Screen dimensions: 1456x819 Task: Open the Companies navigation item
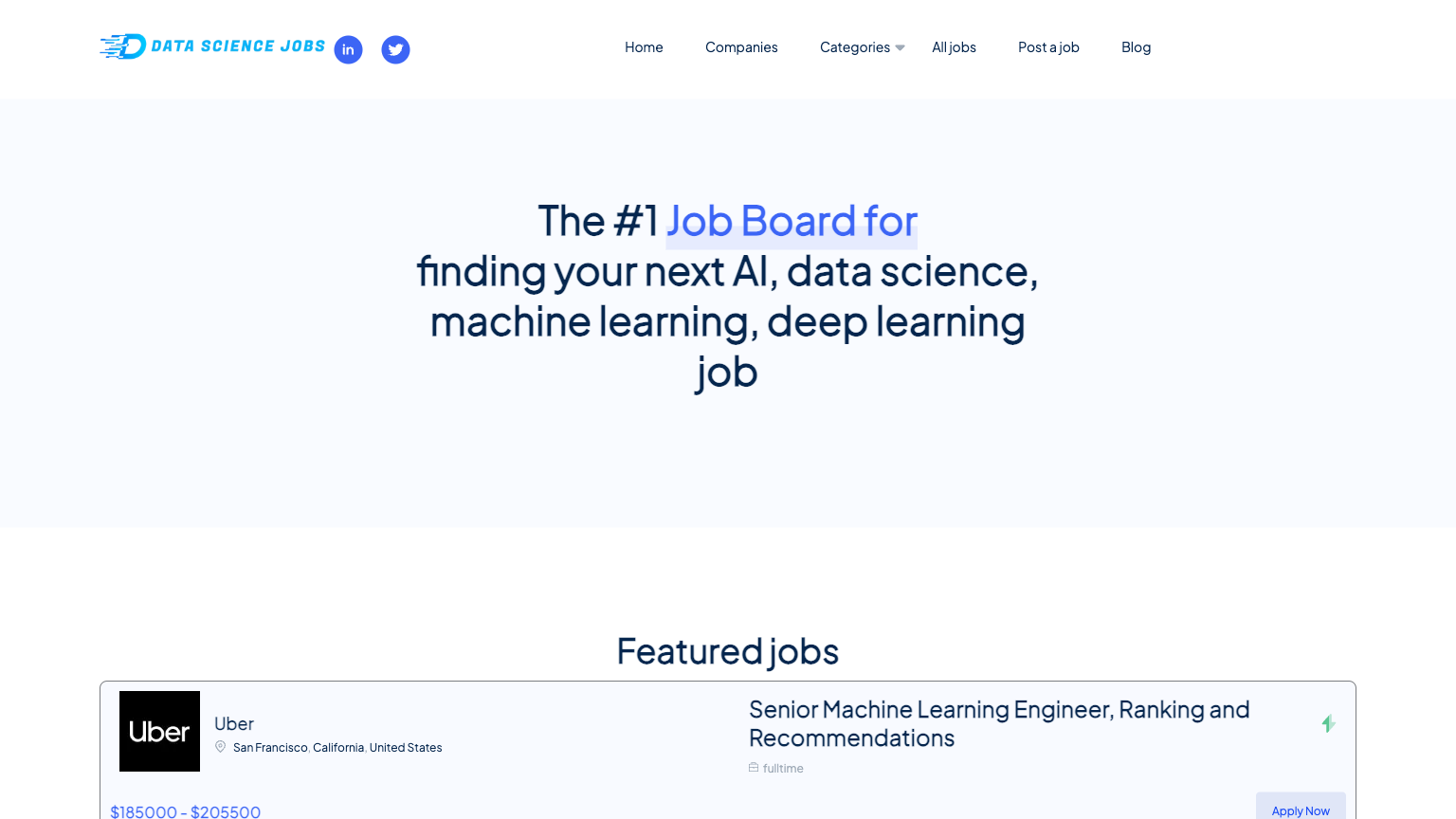tap(741, 47)
